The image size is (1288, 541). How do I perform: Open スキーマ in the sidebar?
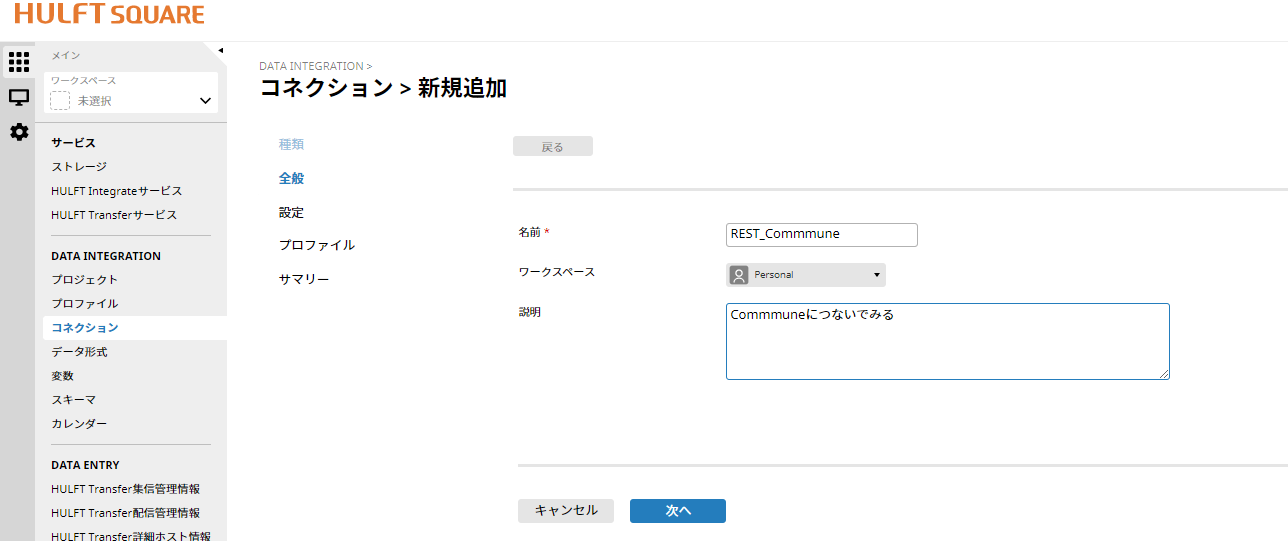click(x=74, y=400)
